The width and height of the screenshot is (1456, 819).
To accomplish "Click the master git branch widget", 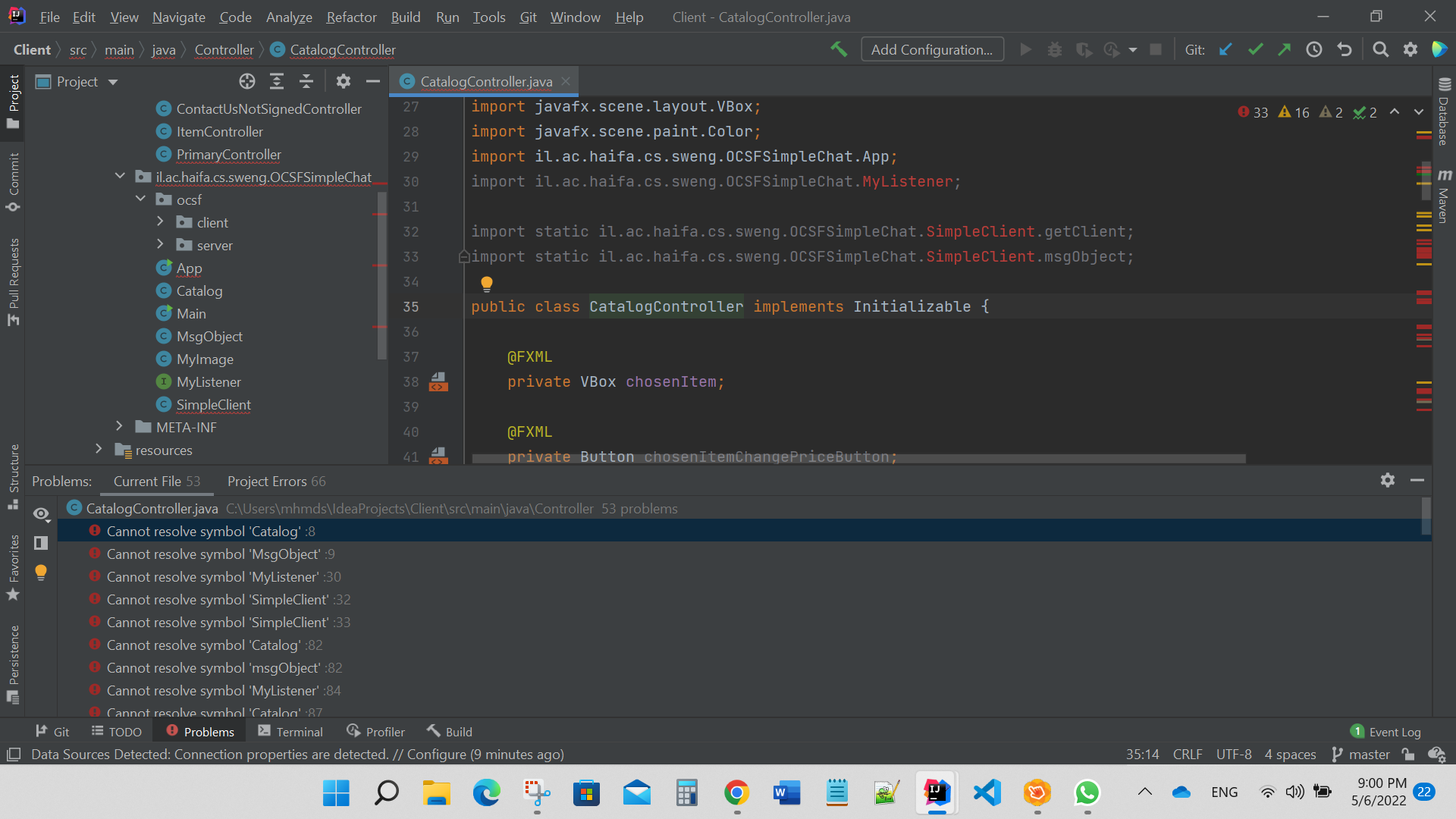I will point(1361,755).
